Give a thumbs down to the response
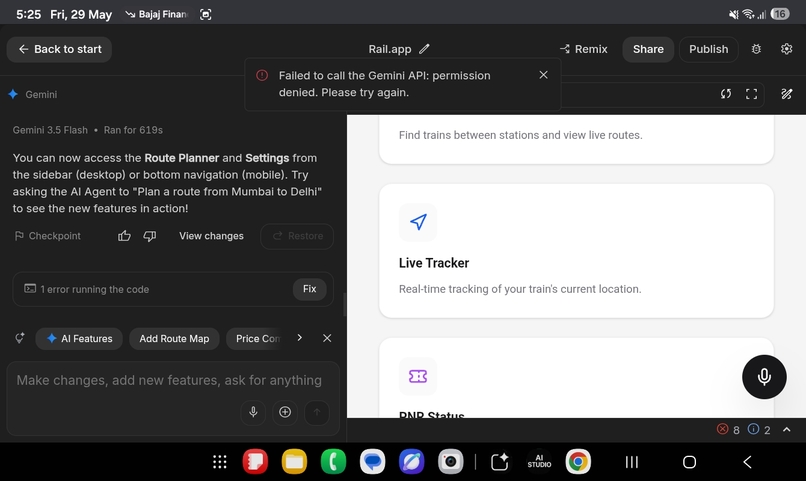The image size is (806, 481). (x=150, y=236)
